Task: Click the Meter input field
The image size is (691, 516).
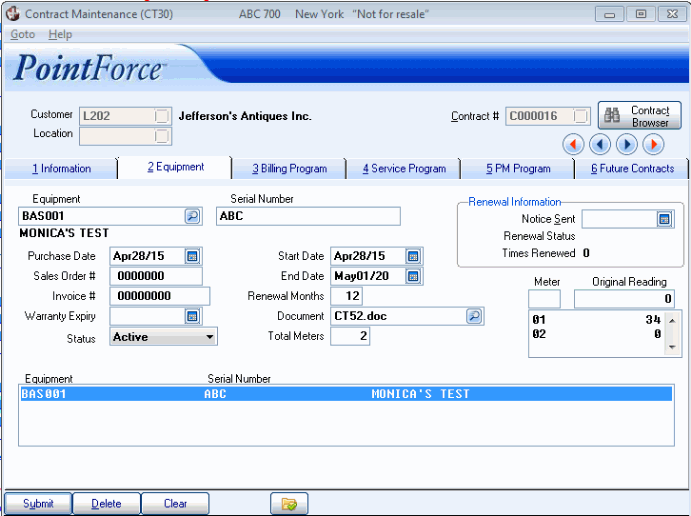Action: [544, 299]
